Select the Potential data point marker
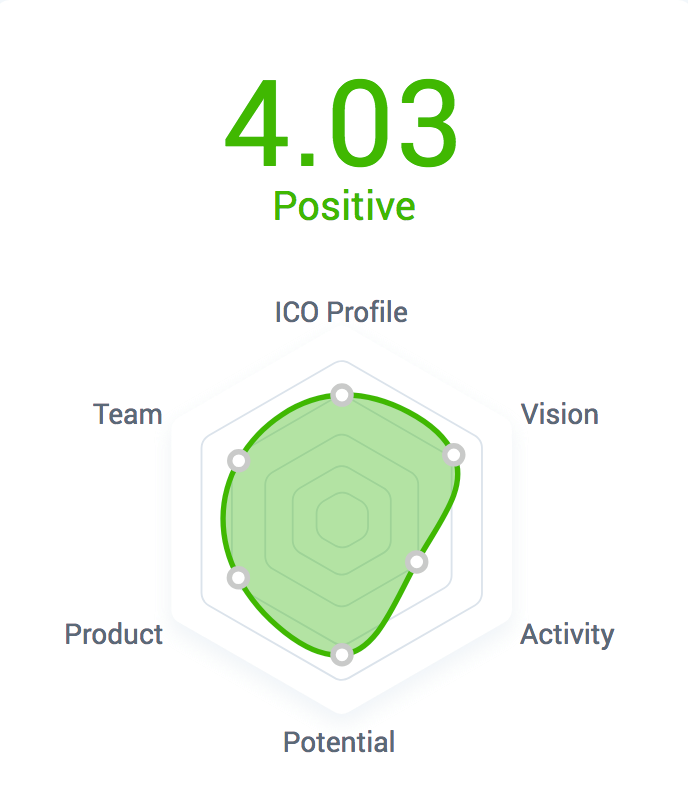The image size is (688, 794). coord(342,655)
